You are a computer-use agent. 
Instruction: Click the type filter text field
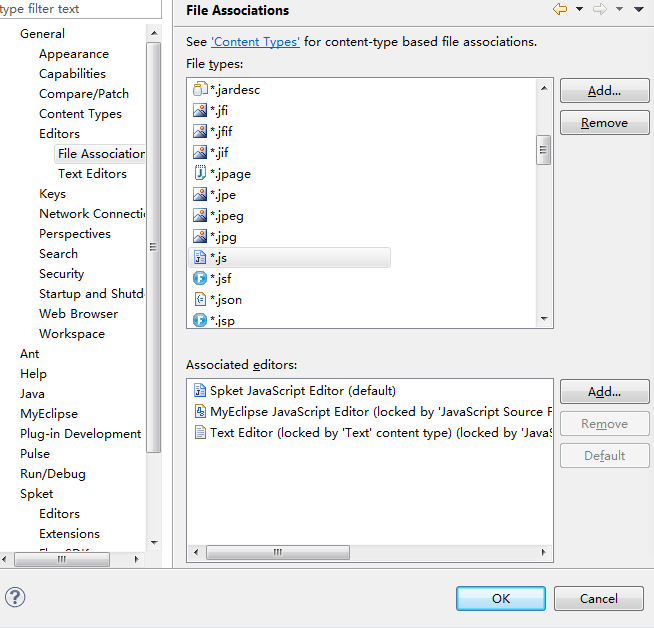pyautogui.click(x=79, y=9)
